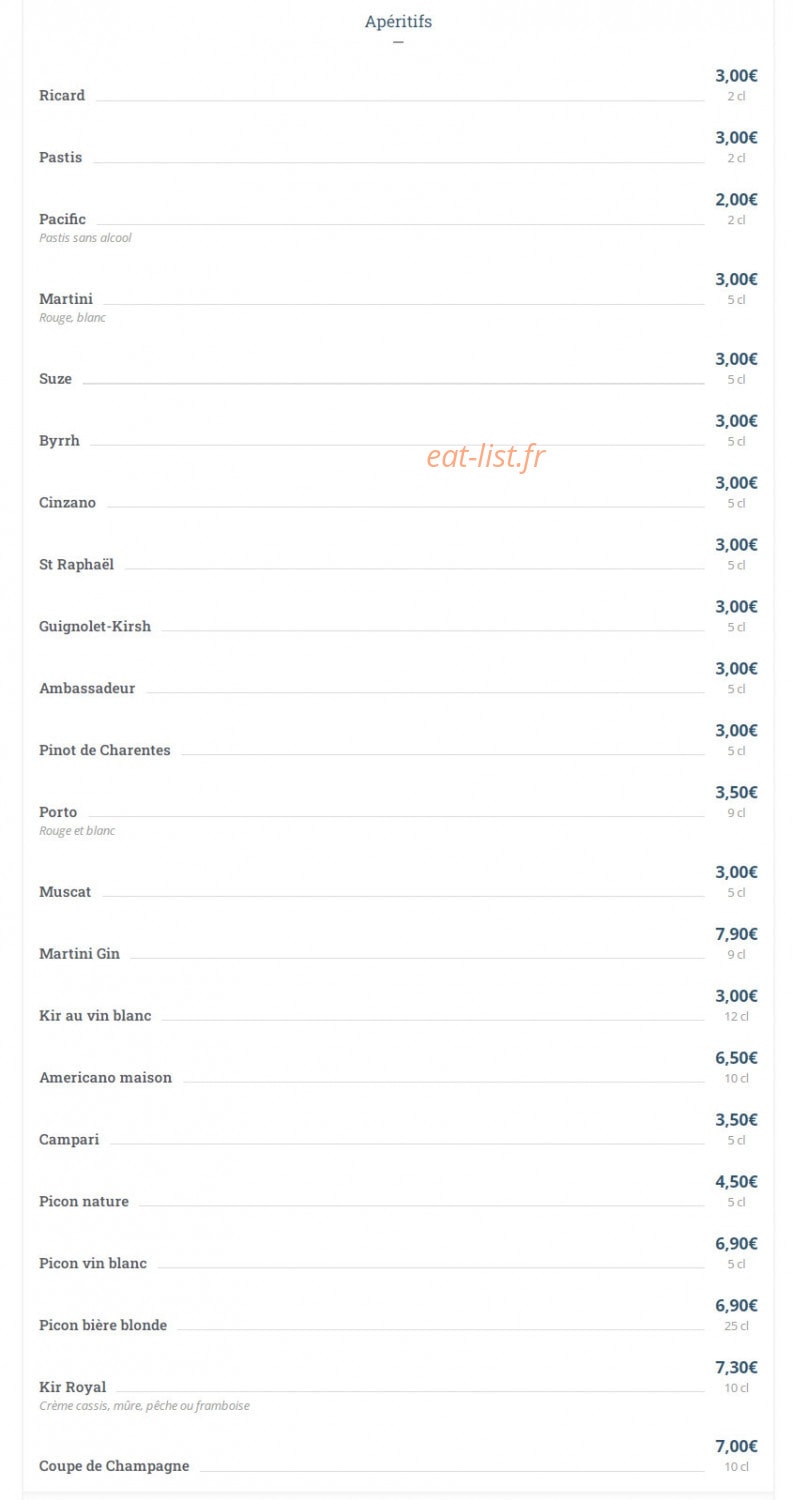793x1500 pixels.
Task: Click the Picon bière blonde label
Action: [x=103, y=1326]
